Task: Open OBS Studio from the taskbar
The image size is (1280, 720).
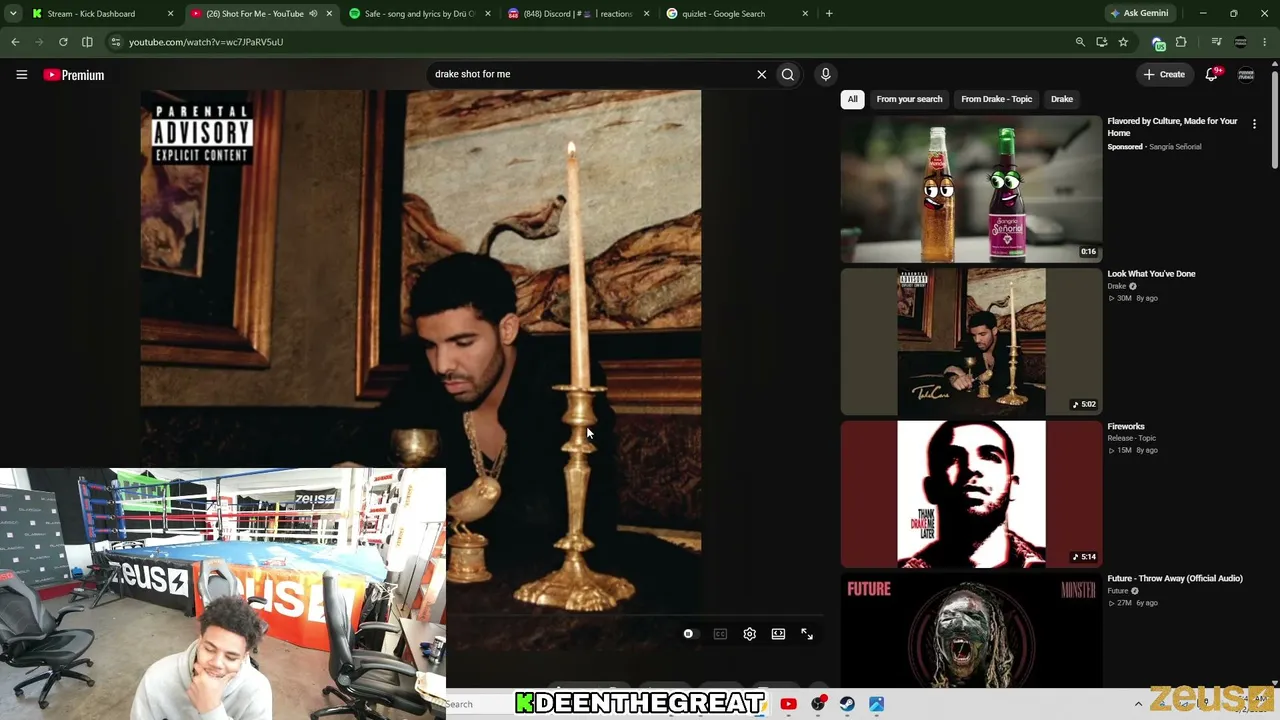Action: coord(818,704)
